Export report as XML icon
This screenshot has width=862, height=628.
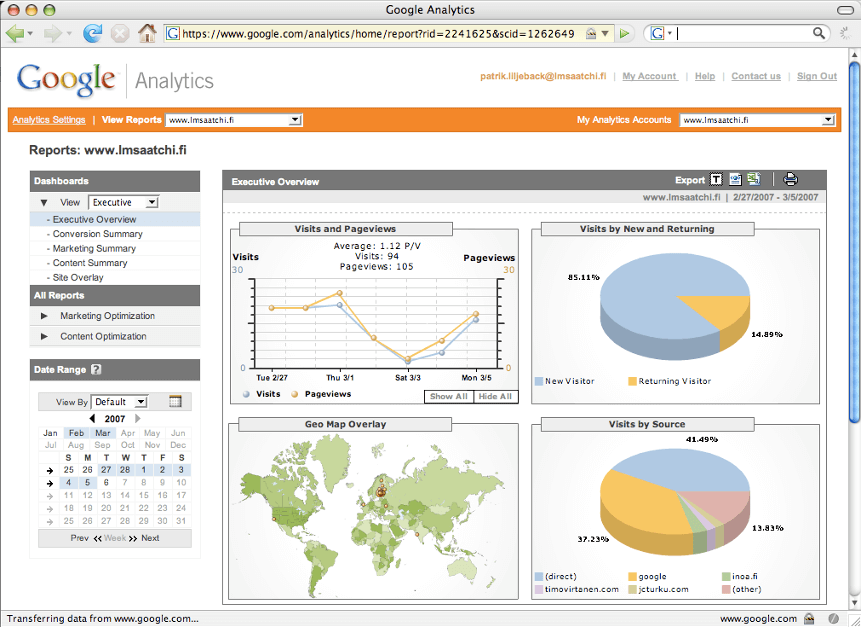735,179
